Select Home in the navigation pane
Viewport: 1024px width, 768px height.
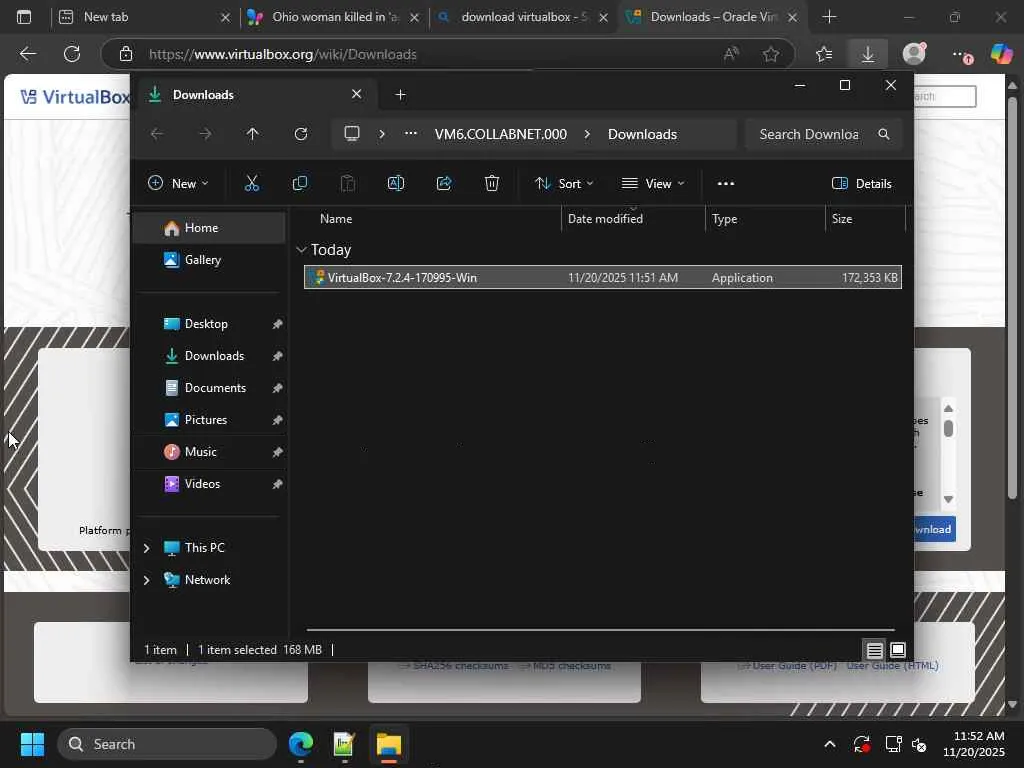210,228
